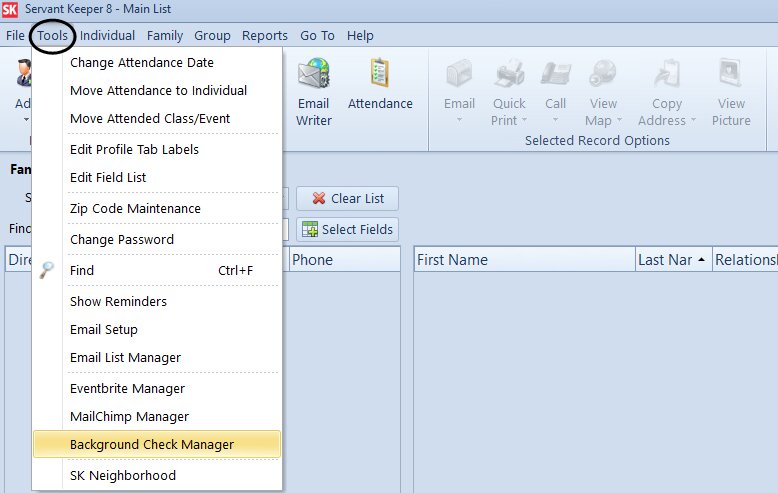Select Background Check Manager menu entry
The image size is (778, 493).
point(152,444)
